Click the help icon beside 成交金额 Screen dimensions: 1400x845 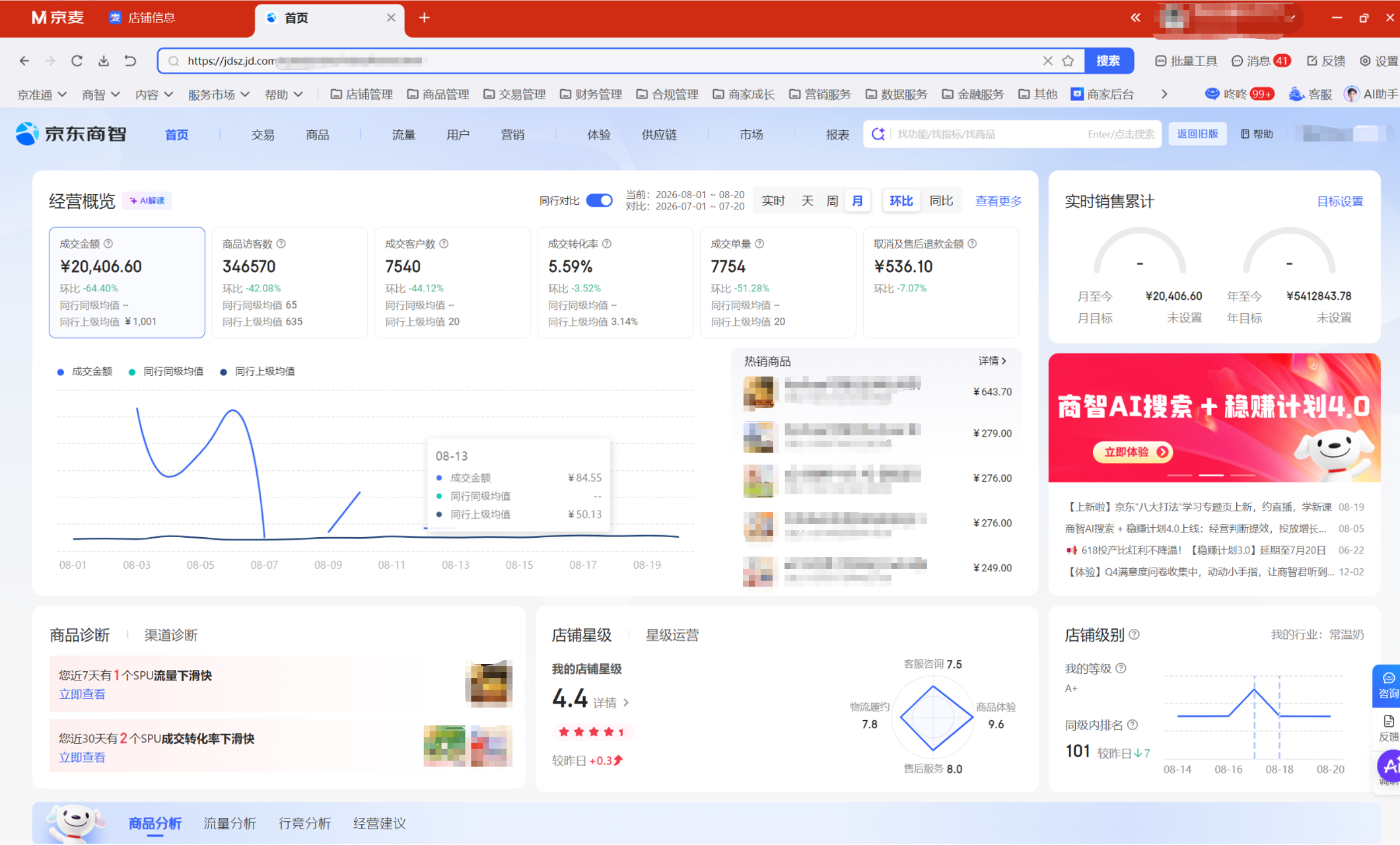[108, 244]
